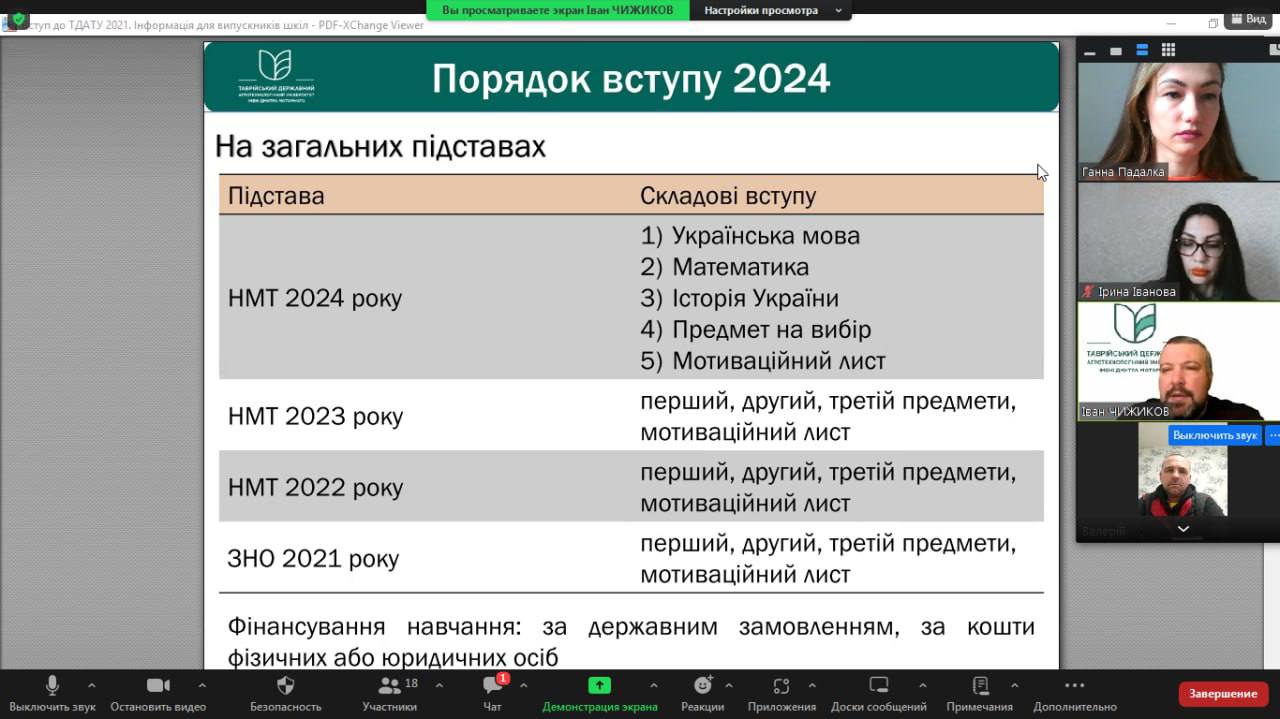Click red Завершение end meeting button

pyautogui.click(x=1223, y=693)
